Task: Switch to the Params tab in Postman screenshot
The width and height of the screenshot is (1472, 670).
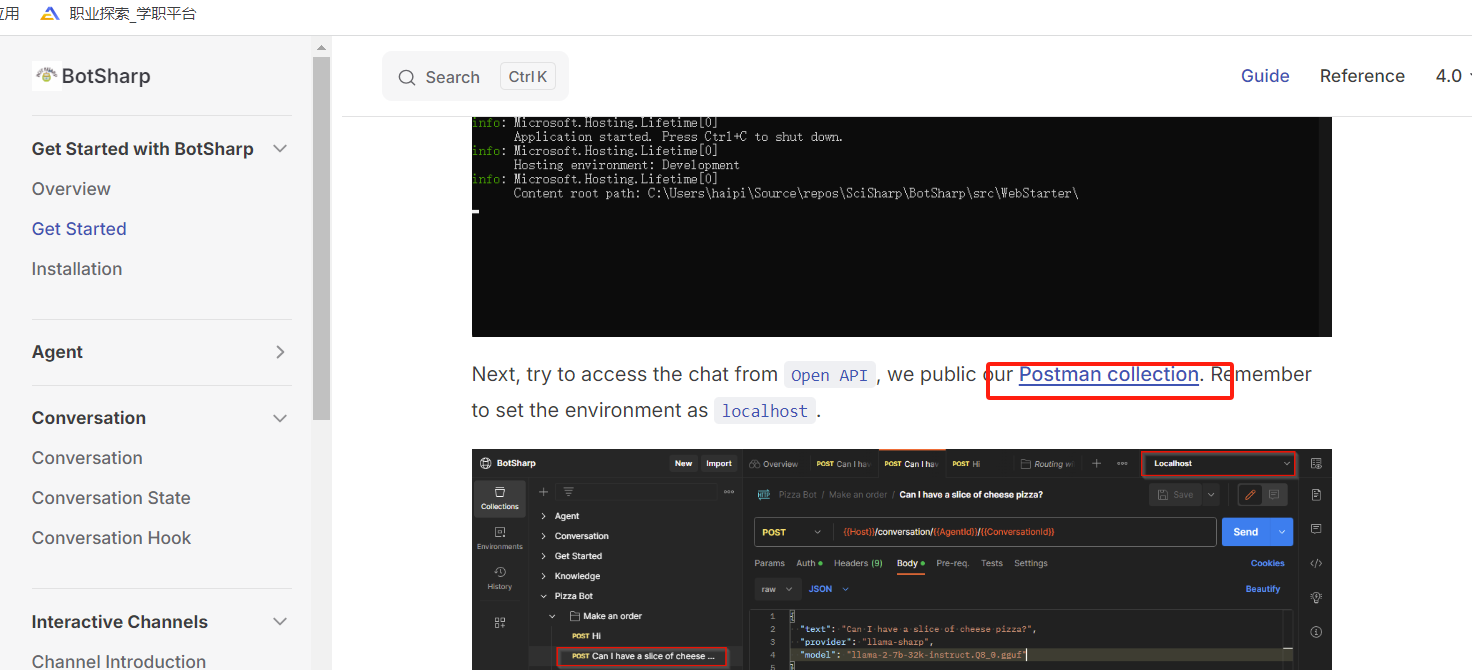Action: [769, 563]
